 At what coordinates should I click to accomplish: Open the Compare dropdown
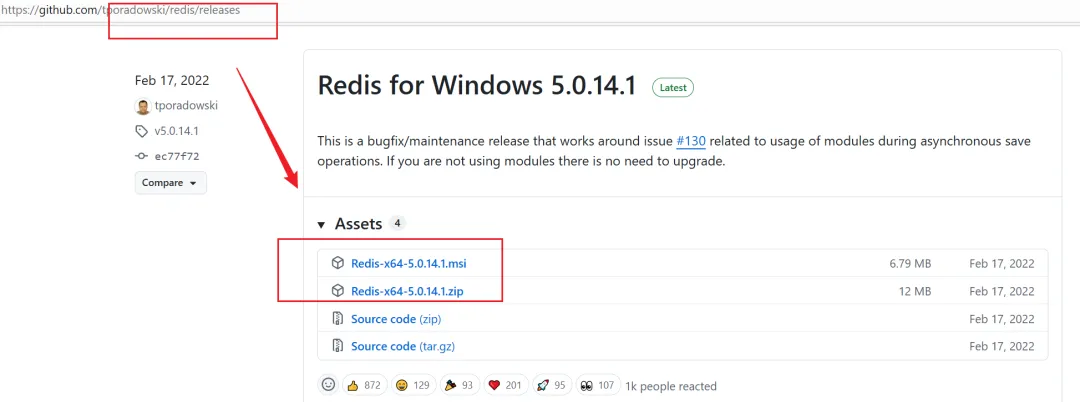170,183
